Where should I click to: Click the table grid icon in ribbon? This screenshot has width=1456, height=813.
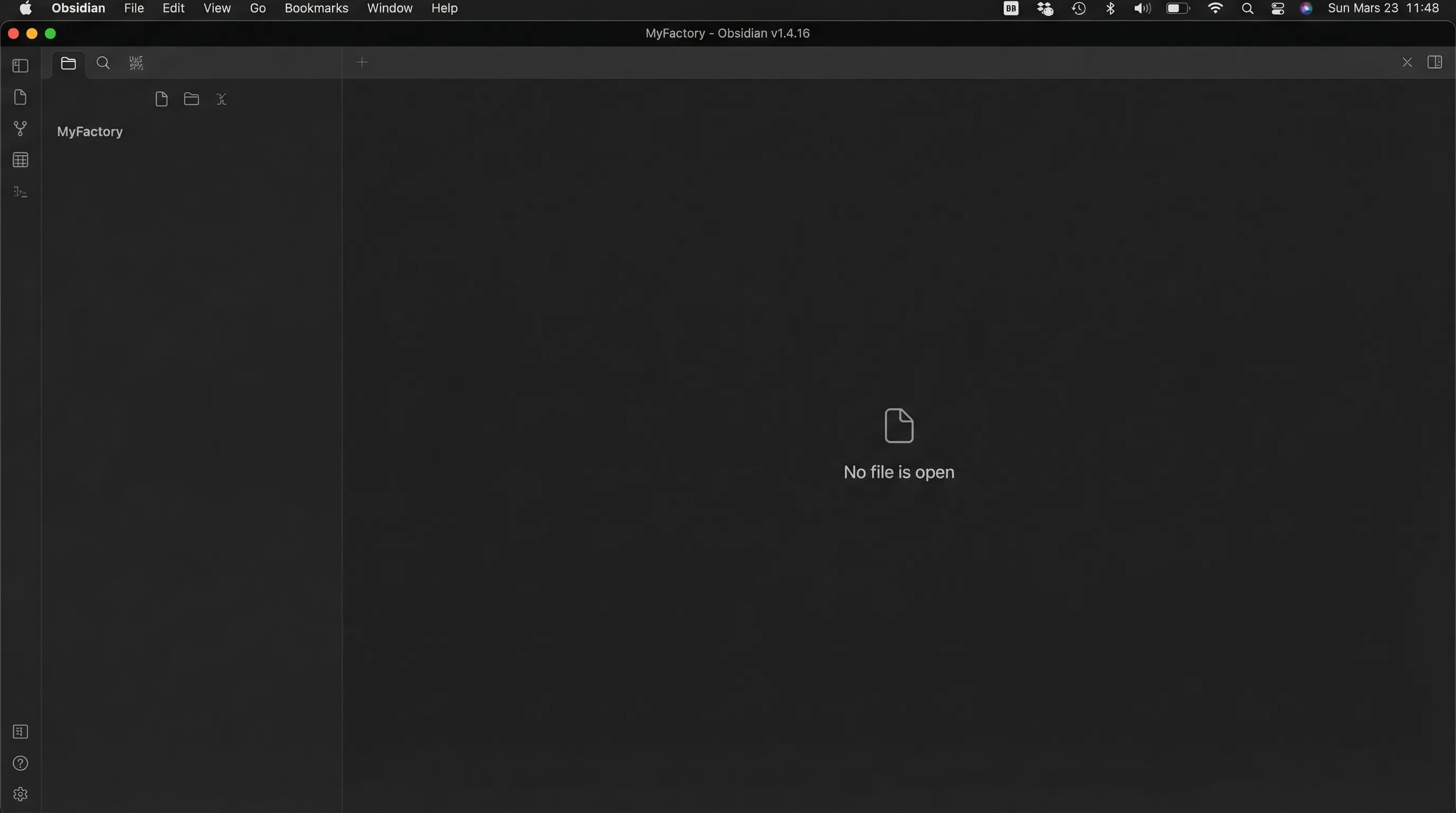tap(20, 160)
